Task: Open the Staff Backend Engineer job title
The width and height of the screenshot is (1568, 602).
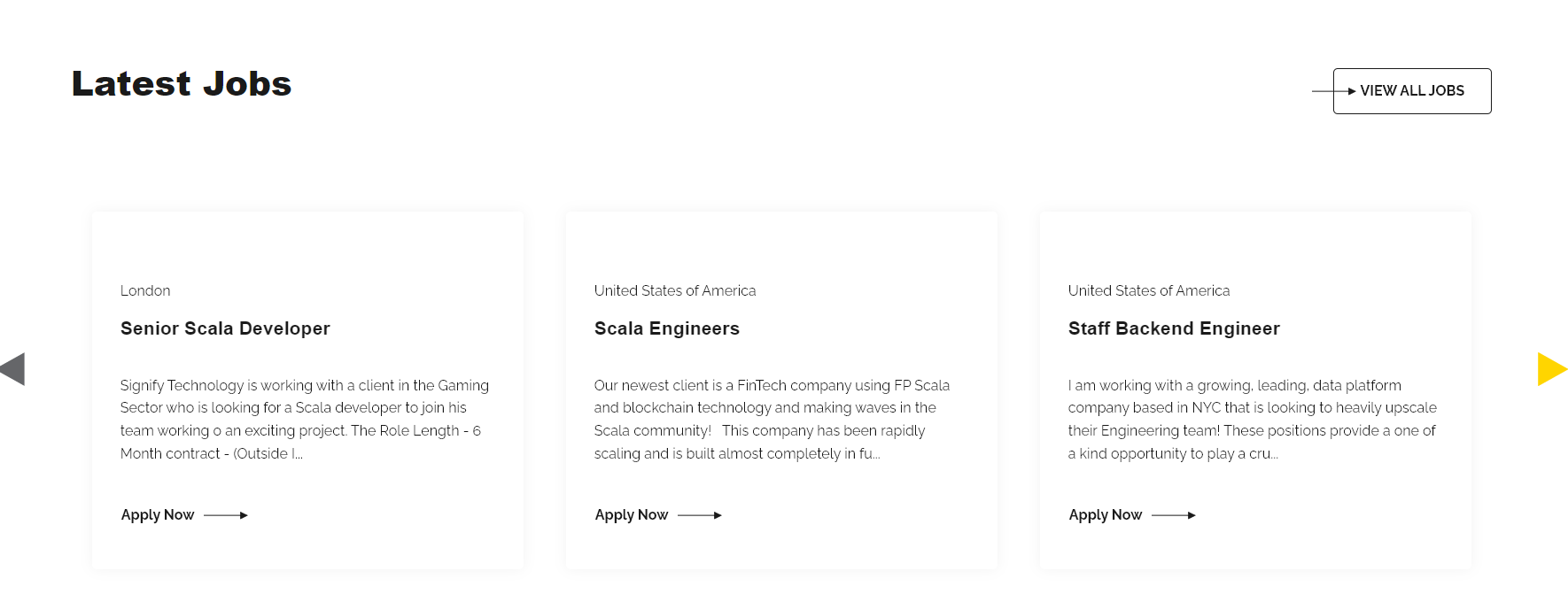Action: tap(1174, 328)
